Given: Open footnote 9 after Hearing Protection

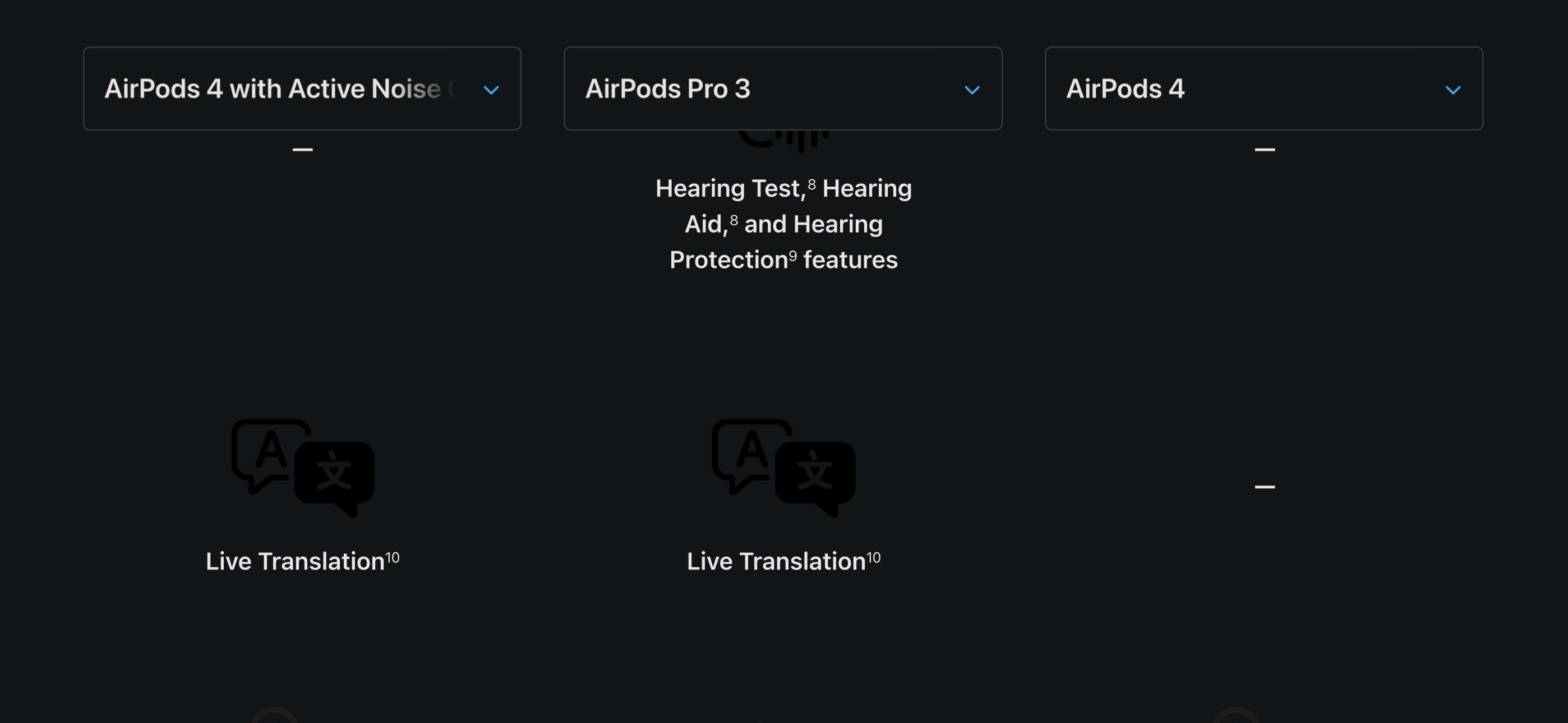Looking at the screenshot, I should tap(792, 256).
